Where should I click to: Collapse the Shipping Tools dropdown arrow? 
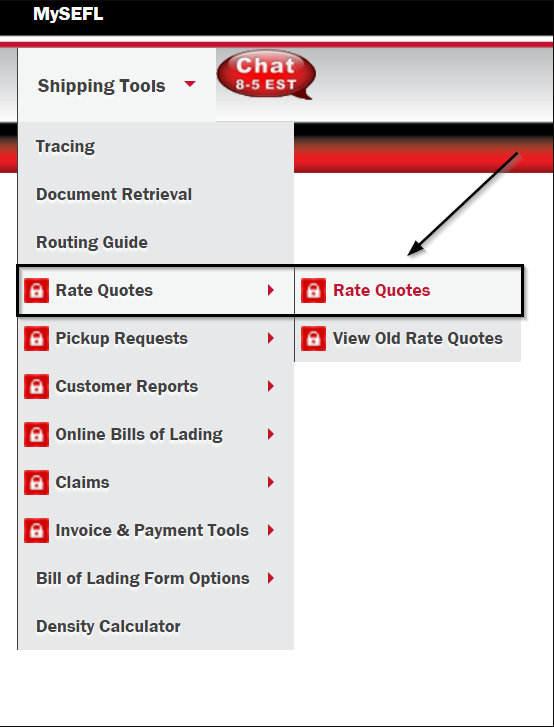pyautogui.click(x=190, y=84)
